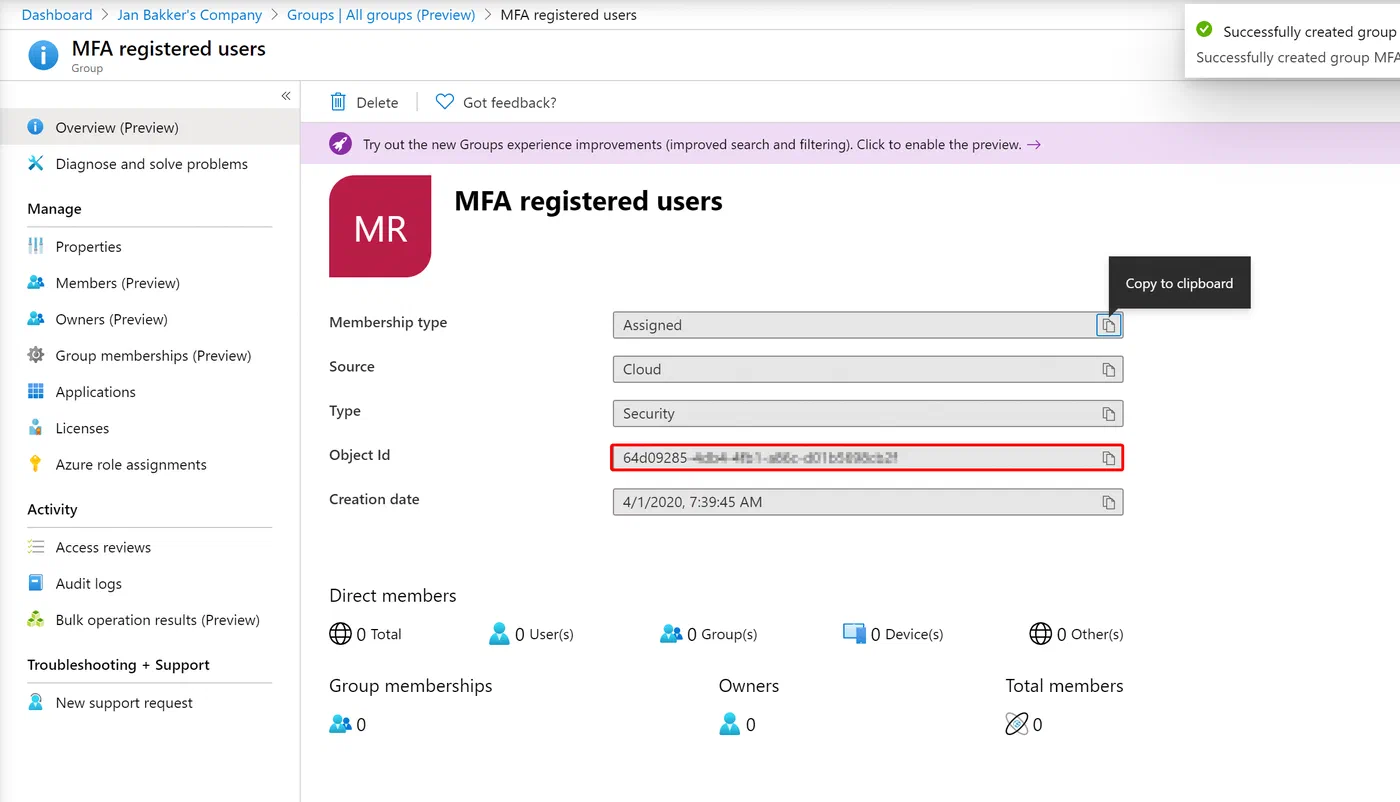Click the Delete trash icon
This screenshot has width=1400, height=802.
click(338, 102)
